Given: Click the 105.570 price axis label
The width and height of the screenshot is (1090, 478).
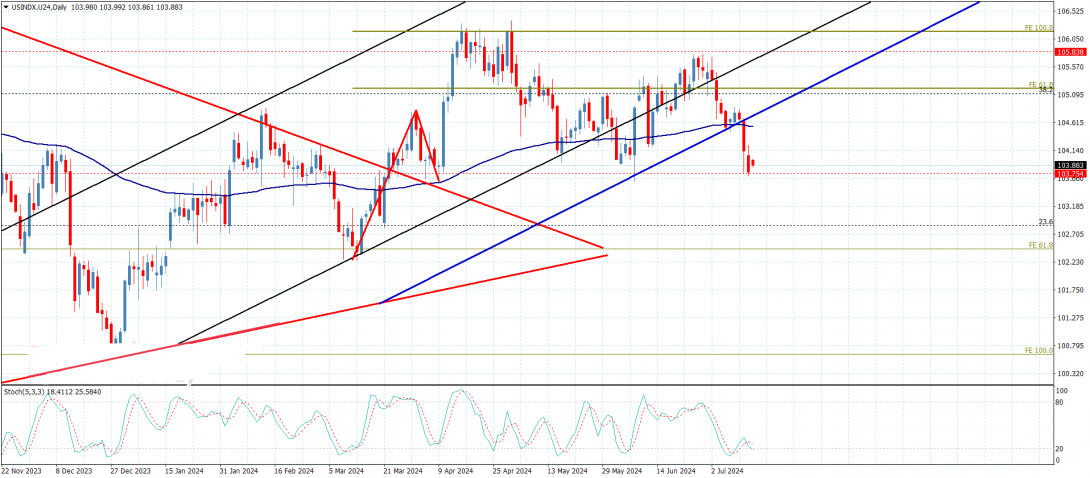Looking at the screenshot, I should [x=1071, y=67].
